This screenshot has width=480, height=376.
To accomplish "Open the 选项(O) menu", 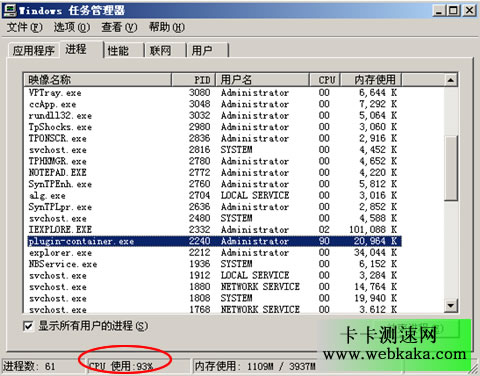I will 72,27.
